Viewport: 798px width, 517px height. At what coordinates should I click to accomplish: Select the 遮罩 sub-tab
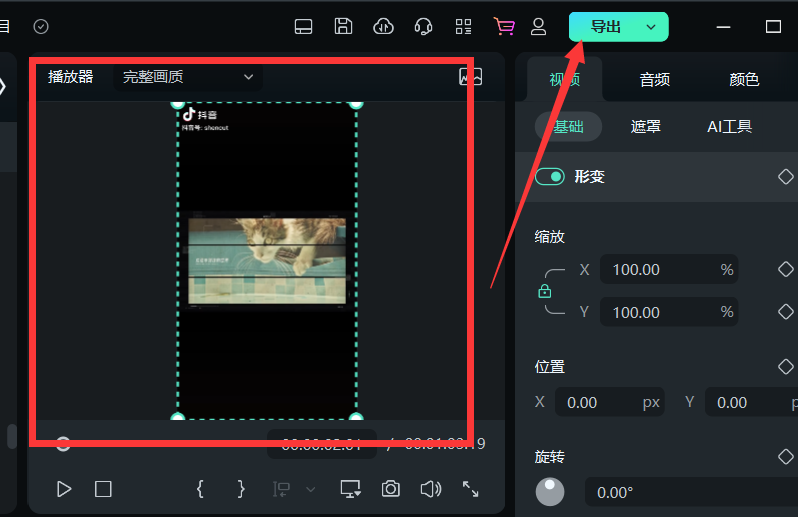click(645, 126)
